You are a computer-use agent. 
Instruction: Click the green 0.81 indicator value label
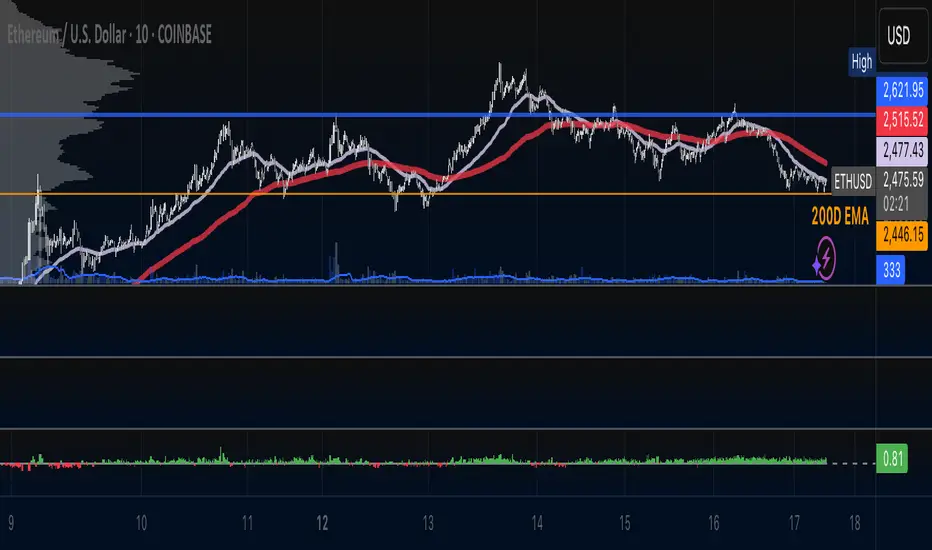892,459
